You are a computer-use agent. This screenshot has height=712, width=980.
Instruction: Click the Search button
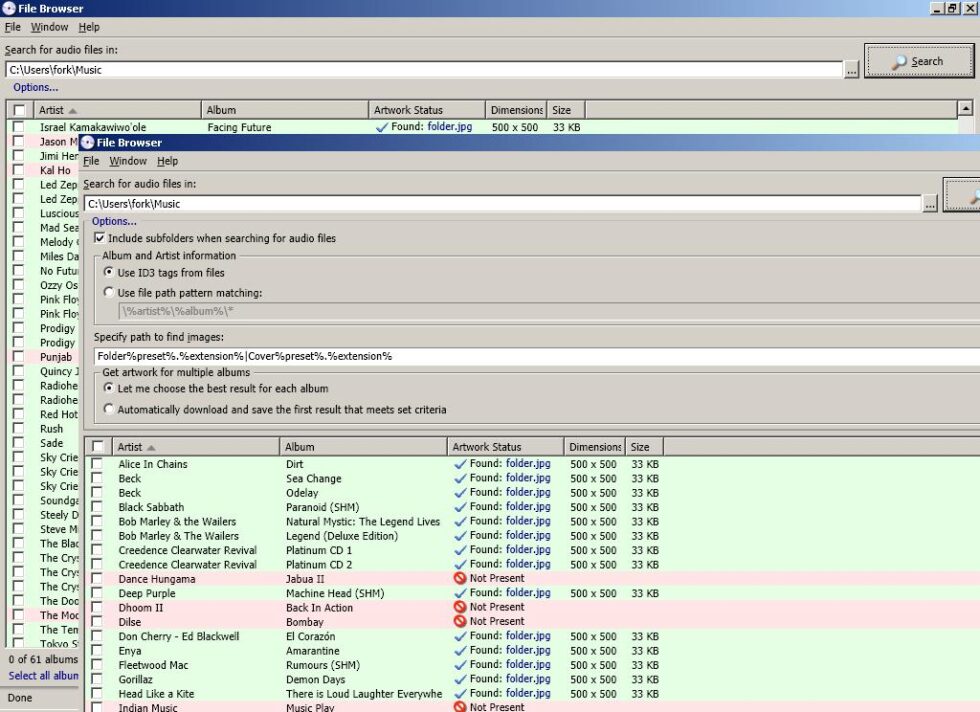918,61
